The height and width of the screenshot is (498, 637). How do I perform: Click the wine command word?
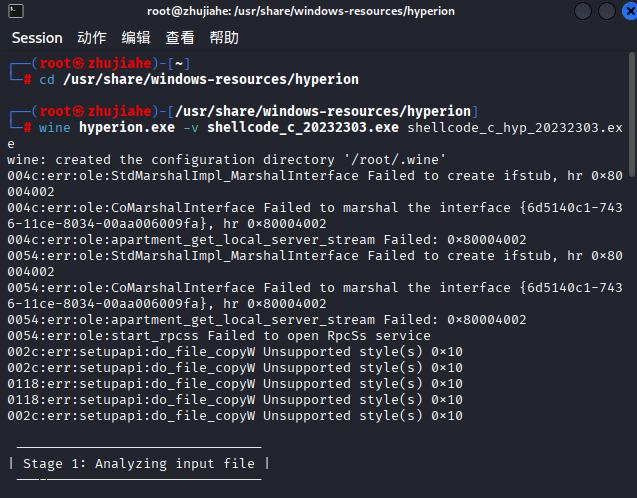pos(54,128)
